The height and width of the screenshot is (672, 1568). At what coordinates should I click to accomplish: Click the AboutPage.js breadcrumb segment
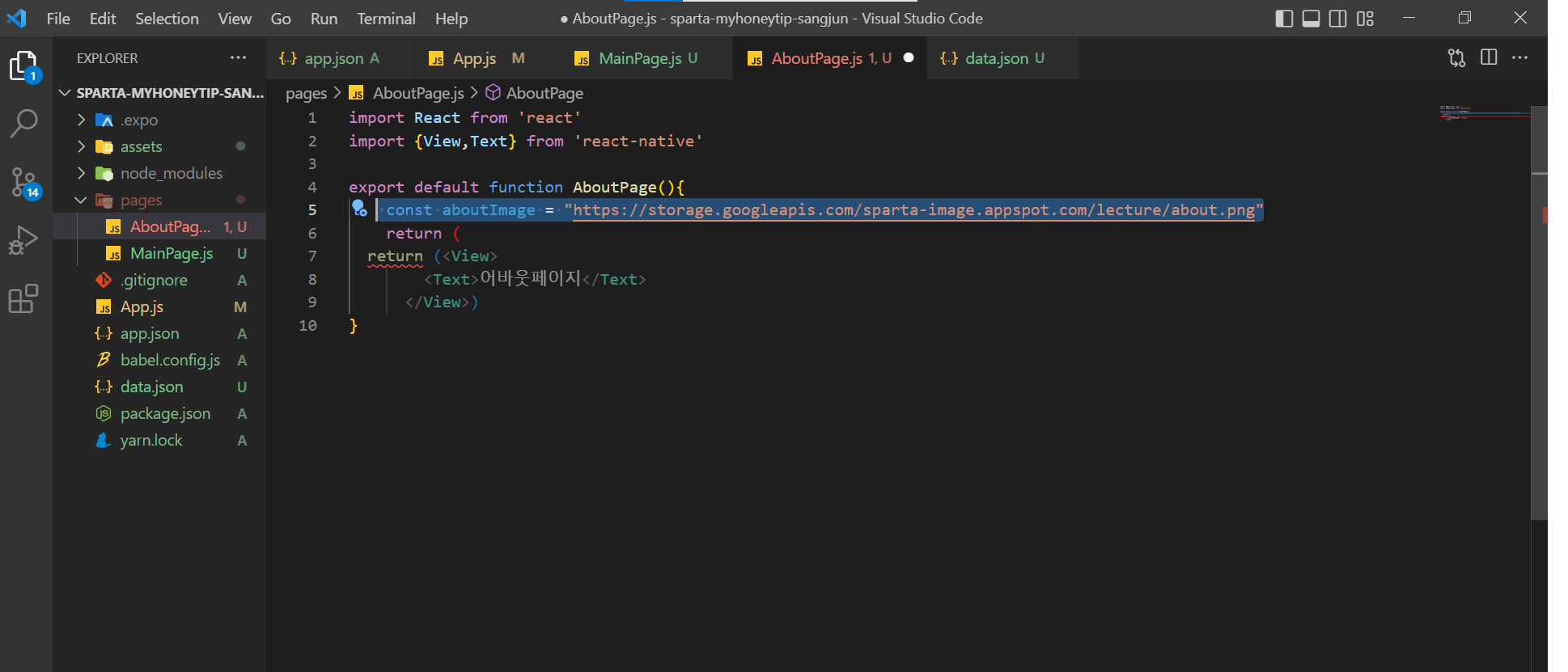[418, 93]
